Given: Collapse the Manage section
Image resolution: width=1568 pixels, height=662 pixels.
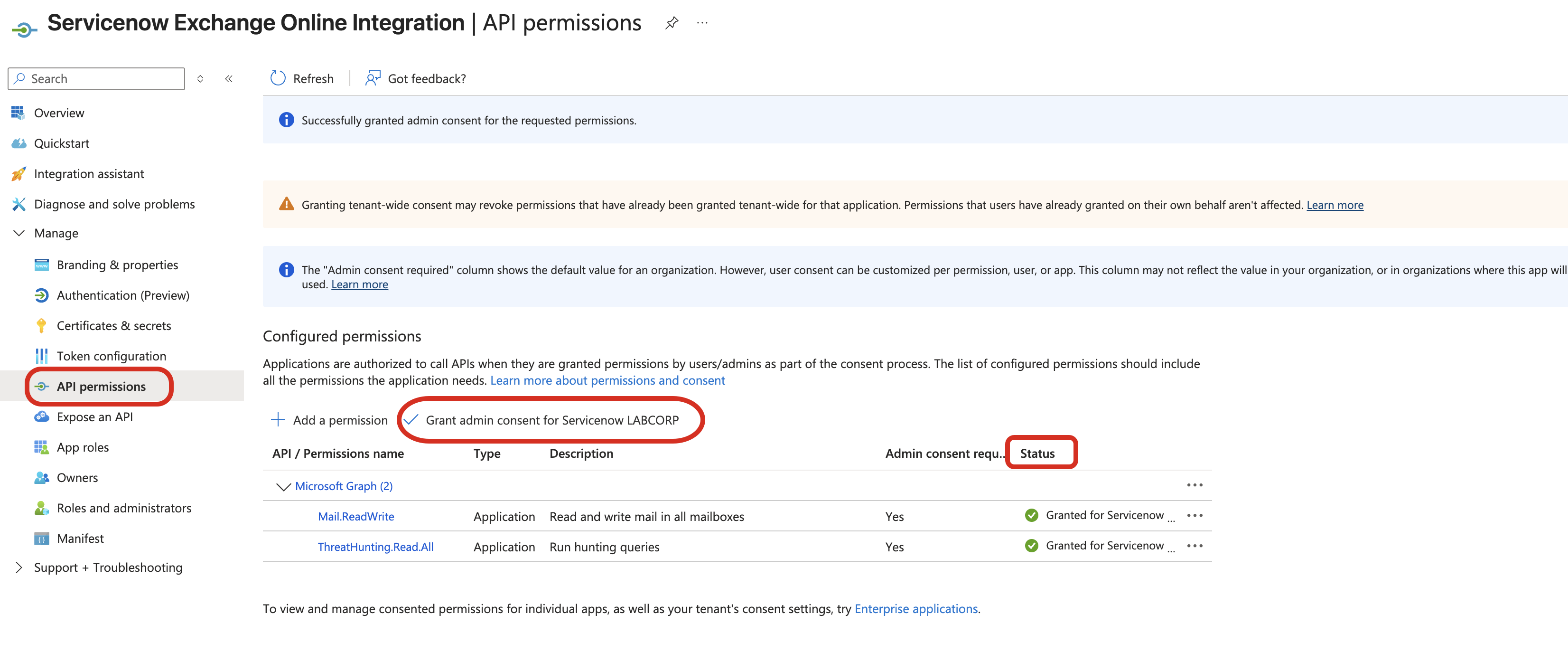Looking at the screenshot, I should tap(19, 233).
